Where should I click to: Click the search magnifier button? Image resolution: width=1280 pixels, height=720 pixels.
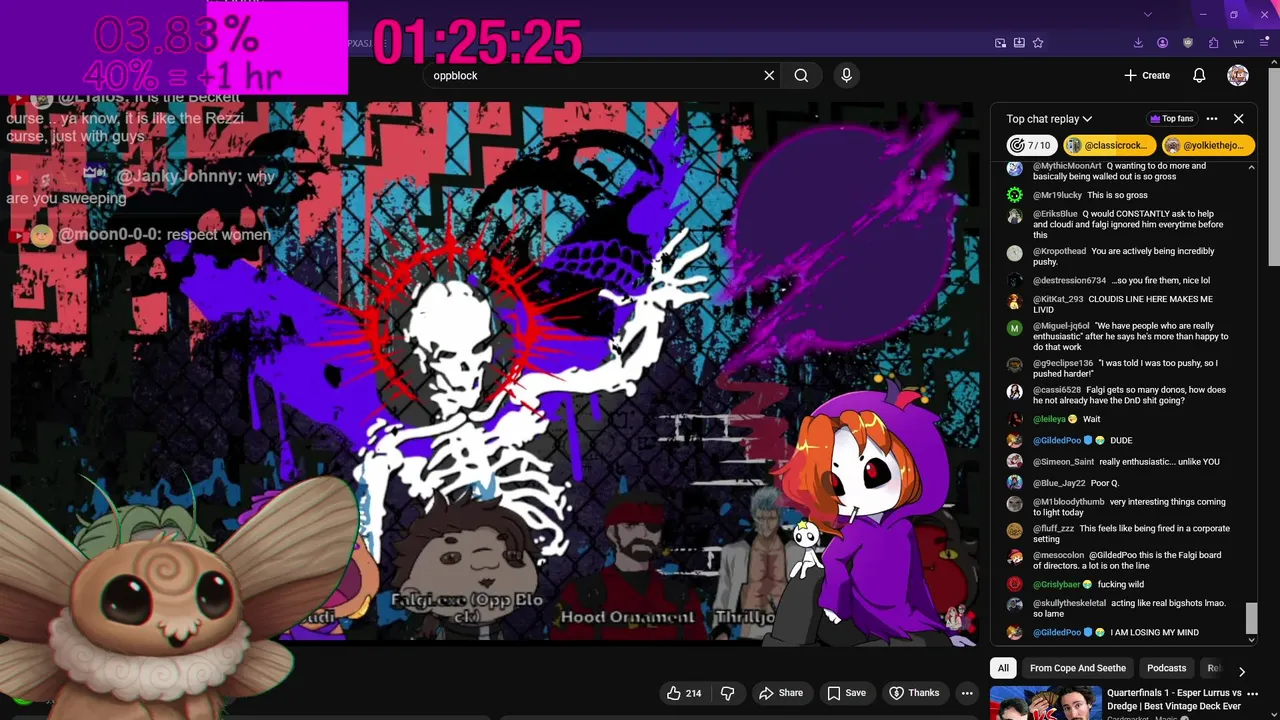coord(801,75)
